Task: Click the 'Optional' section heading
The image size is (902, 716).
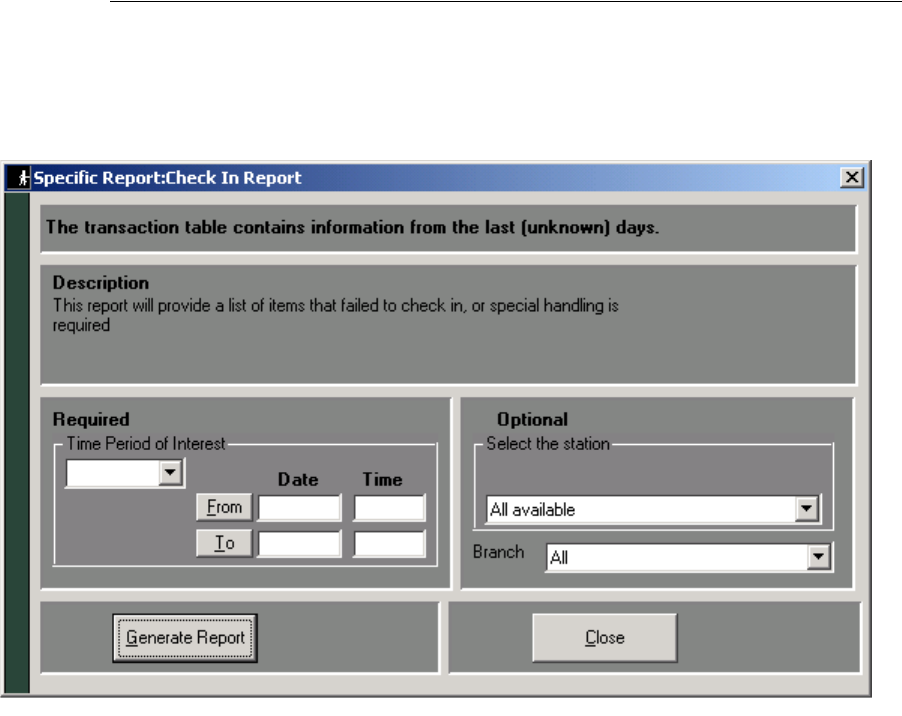Action: pyautogui.click(x=532, y=419)
